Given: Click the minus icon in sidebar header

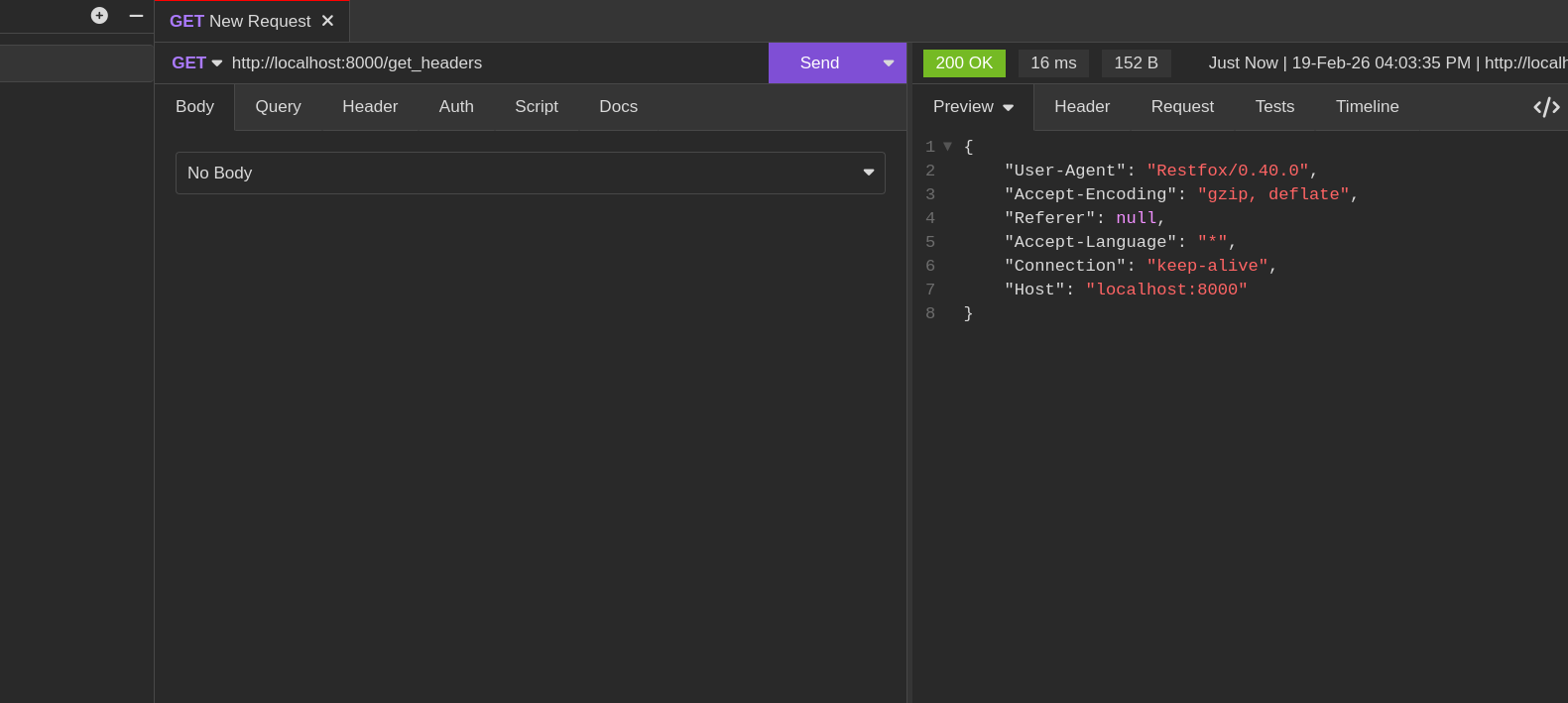Looking at the screenshot, I should tap(136, 16).
